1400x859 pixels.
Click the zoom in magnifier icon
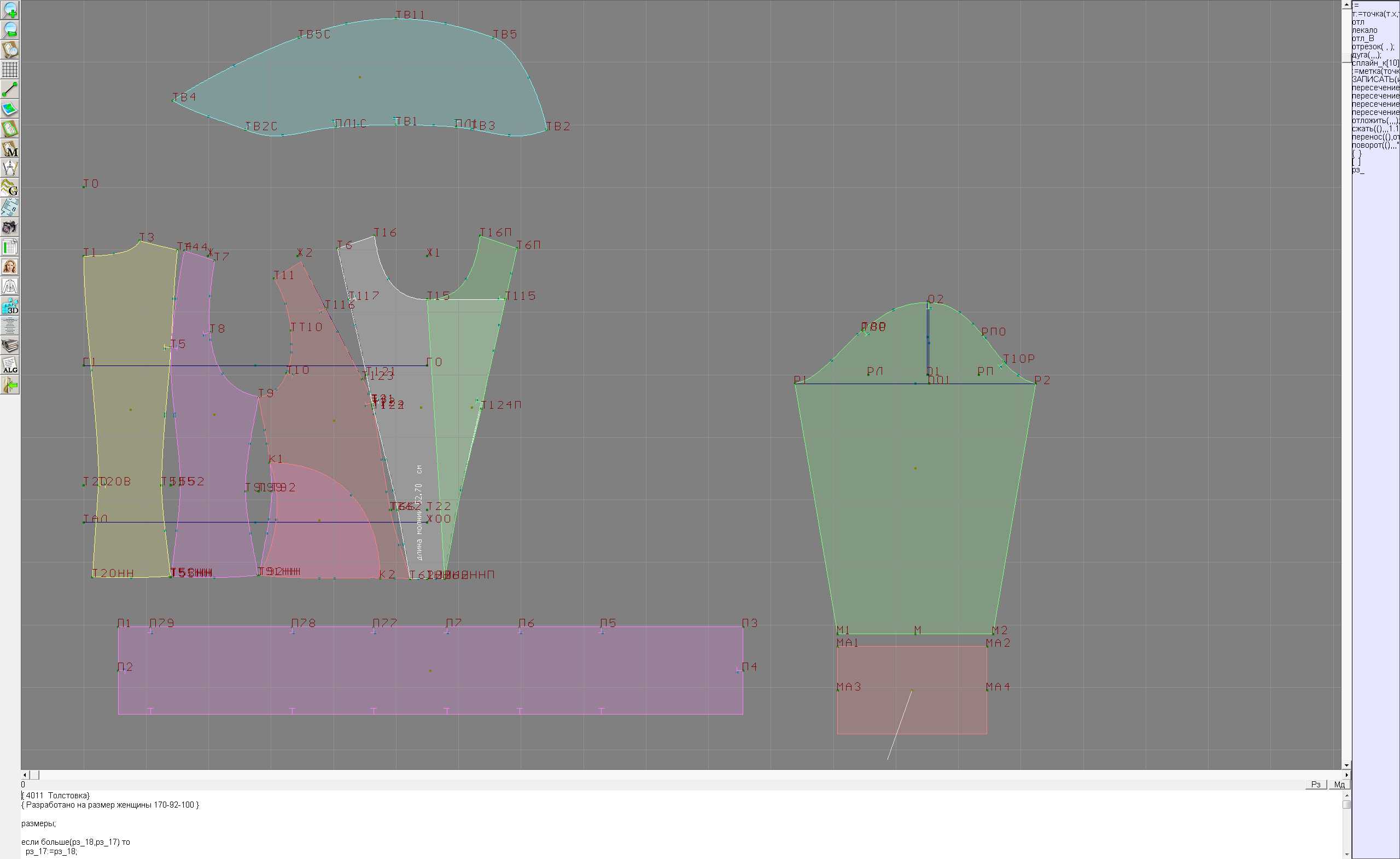10,10
